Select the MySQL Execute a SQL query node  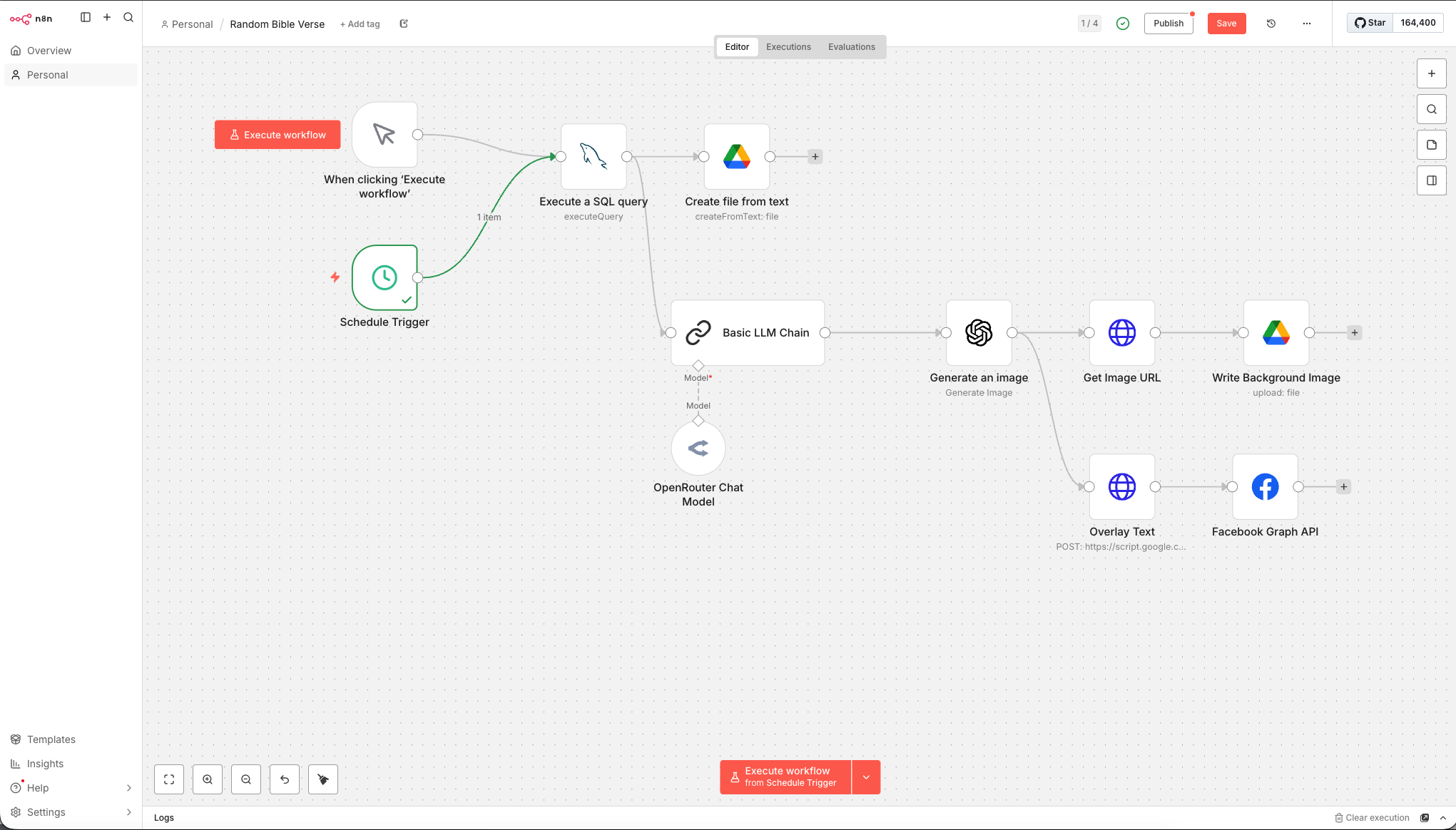(594, 156)
